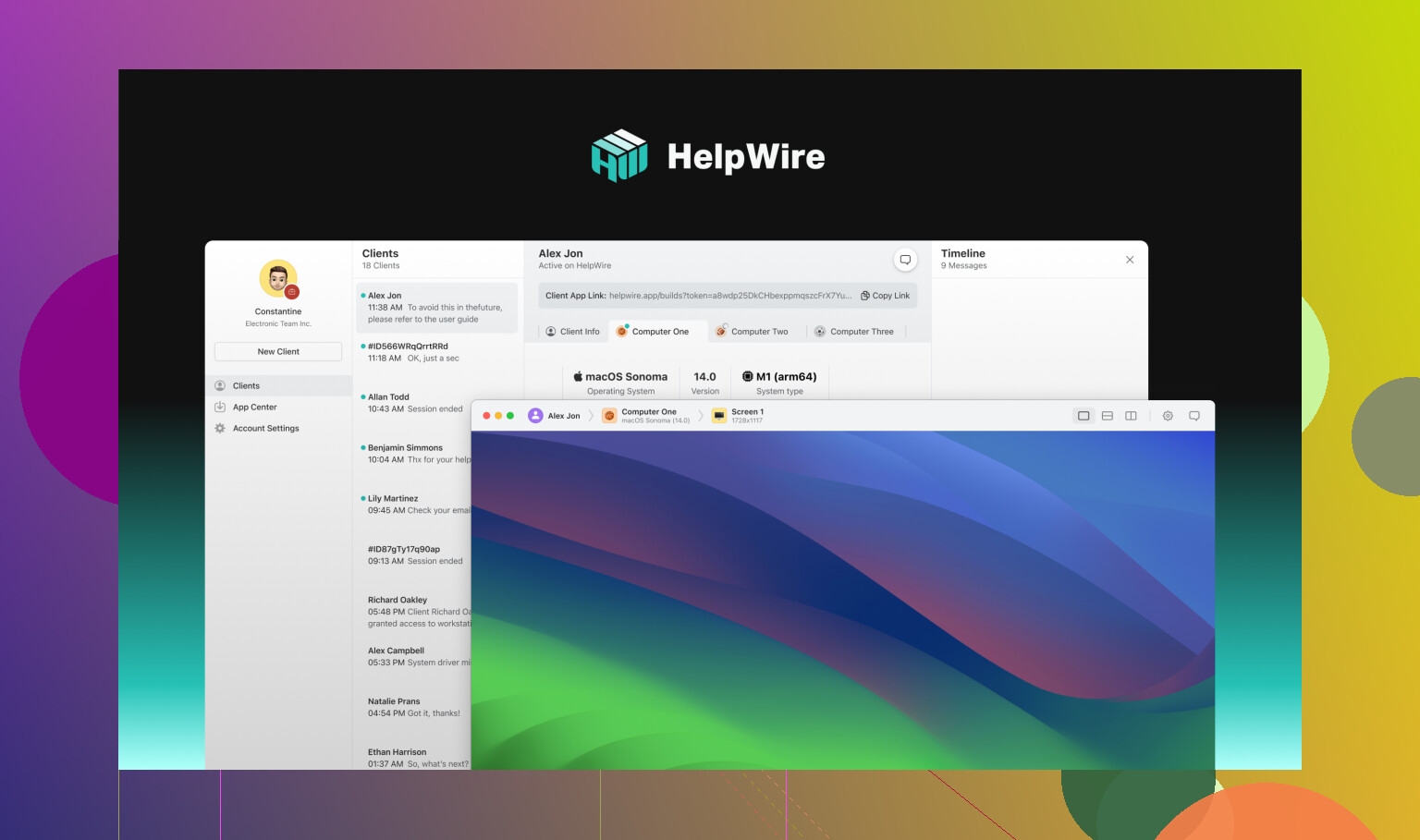
Task: Click the Account Settings gear icon
Action: pyautogui.click(x=220, y=428)
